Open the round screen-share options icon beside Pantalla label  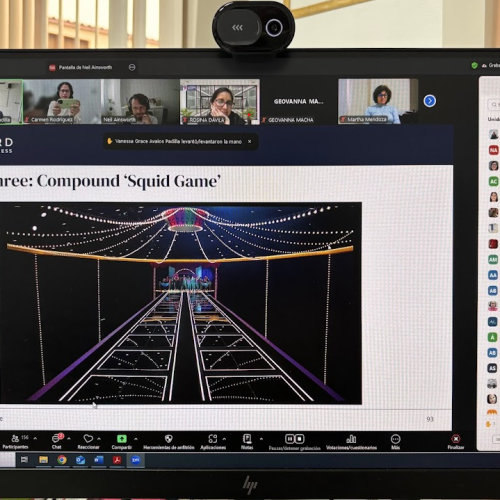click(x=132, y=67)
